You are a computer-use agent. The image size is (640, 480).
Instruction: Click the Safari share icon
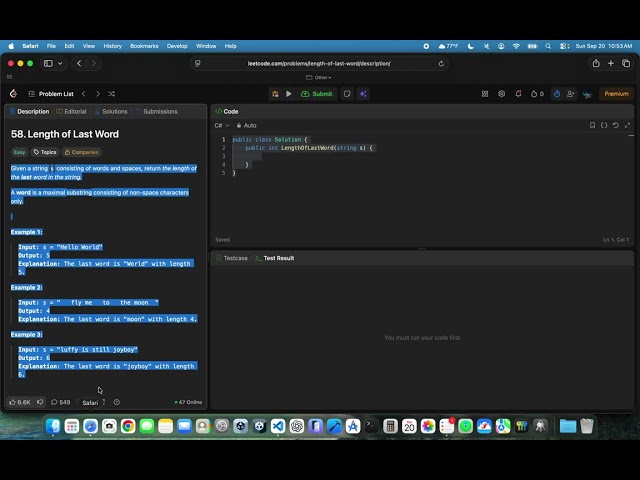pos(596,63)
